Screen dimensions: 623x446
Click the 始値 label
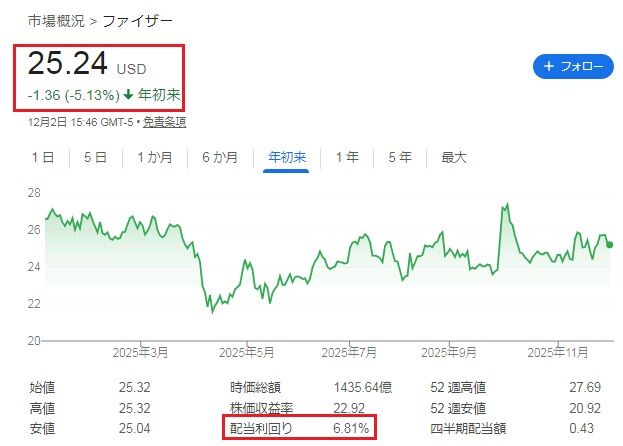click(x=42, y=387)
